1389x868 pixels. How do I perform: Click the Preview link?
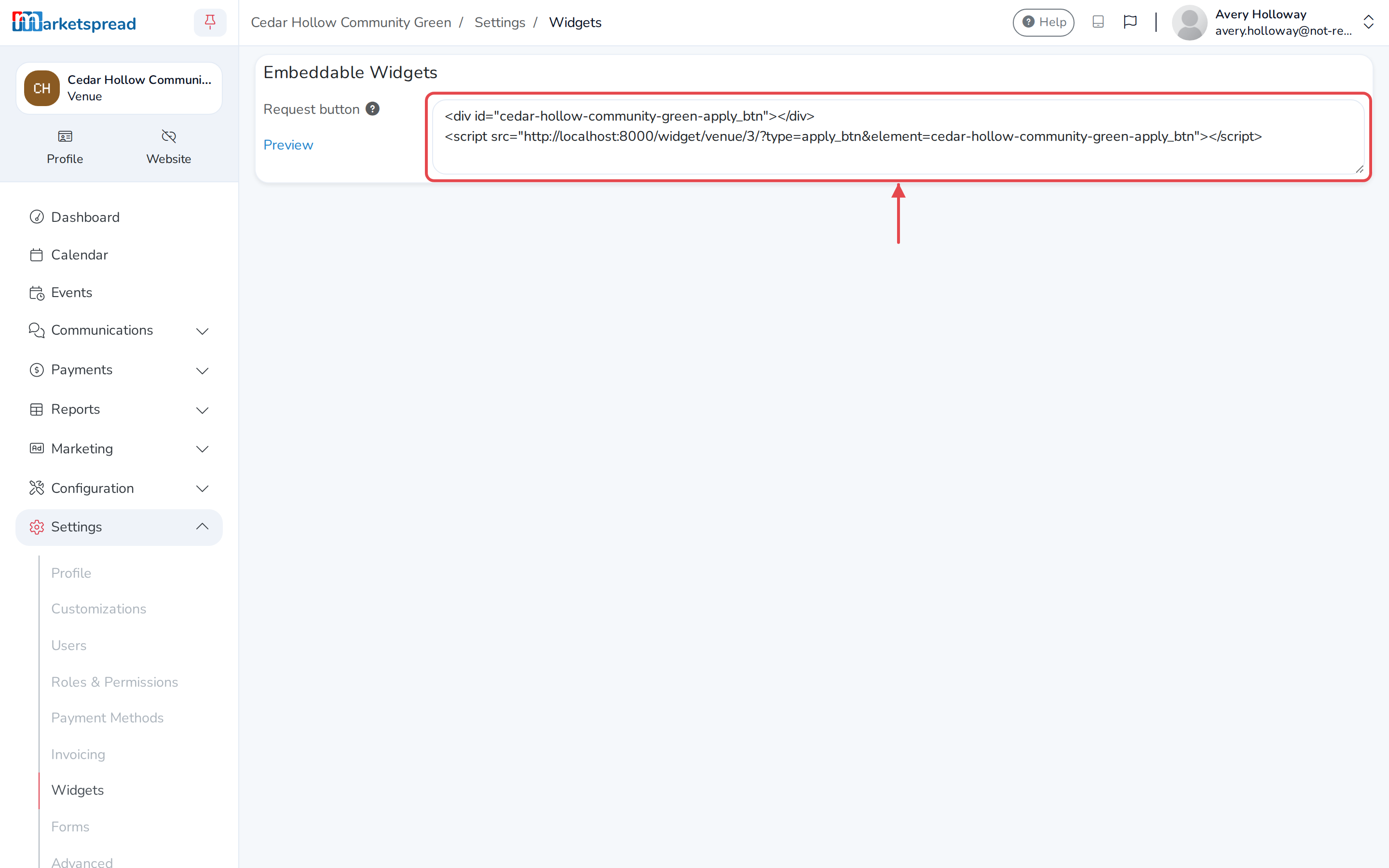[288, 145]
